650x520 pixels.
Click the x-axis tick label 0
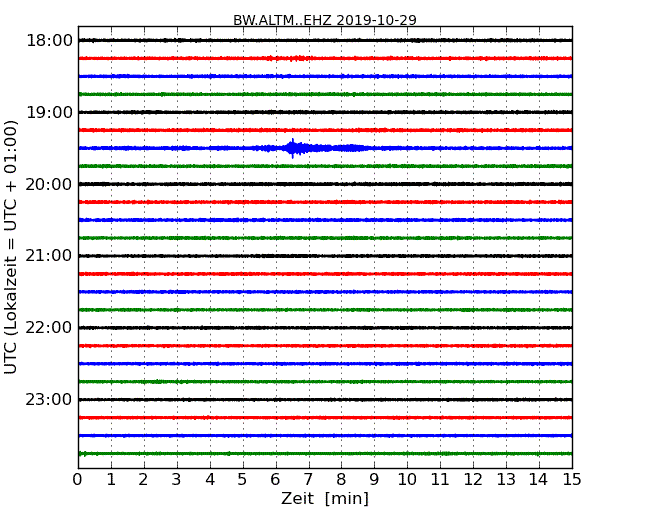(x=78, y=479)
